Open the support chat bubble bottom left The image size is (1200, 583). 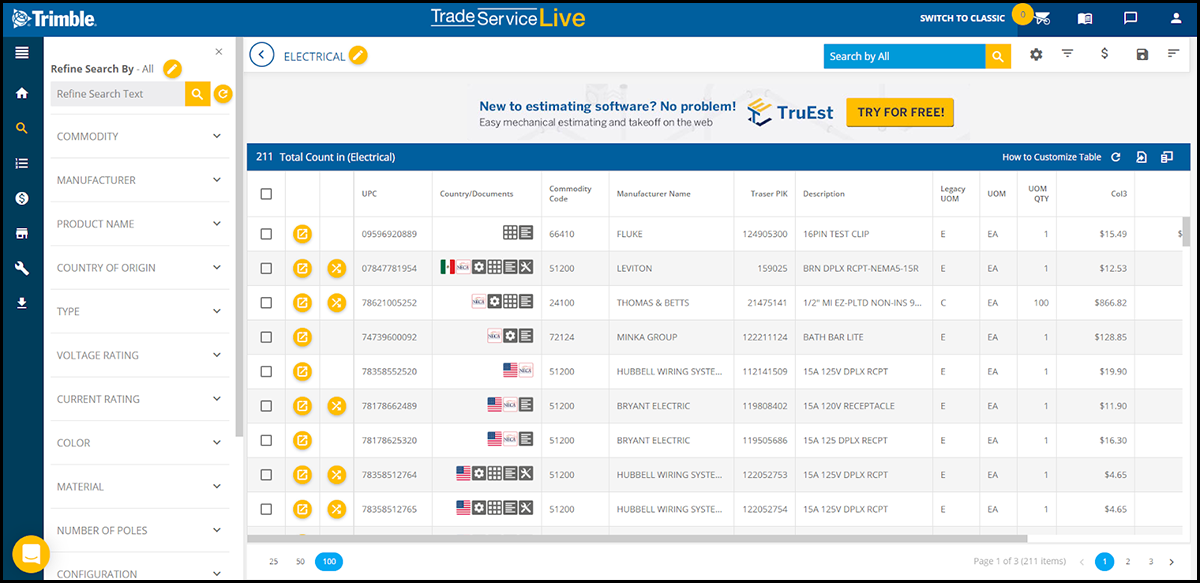(30, 555)
